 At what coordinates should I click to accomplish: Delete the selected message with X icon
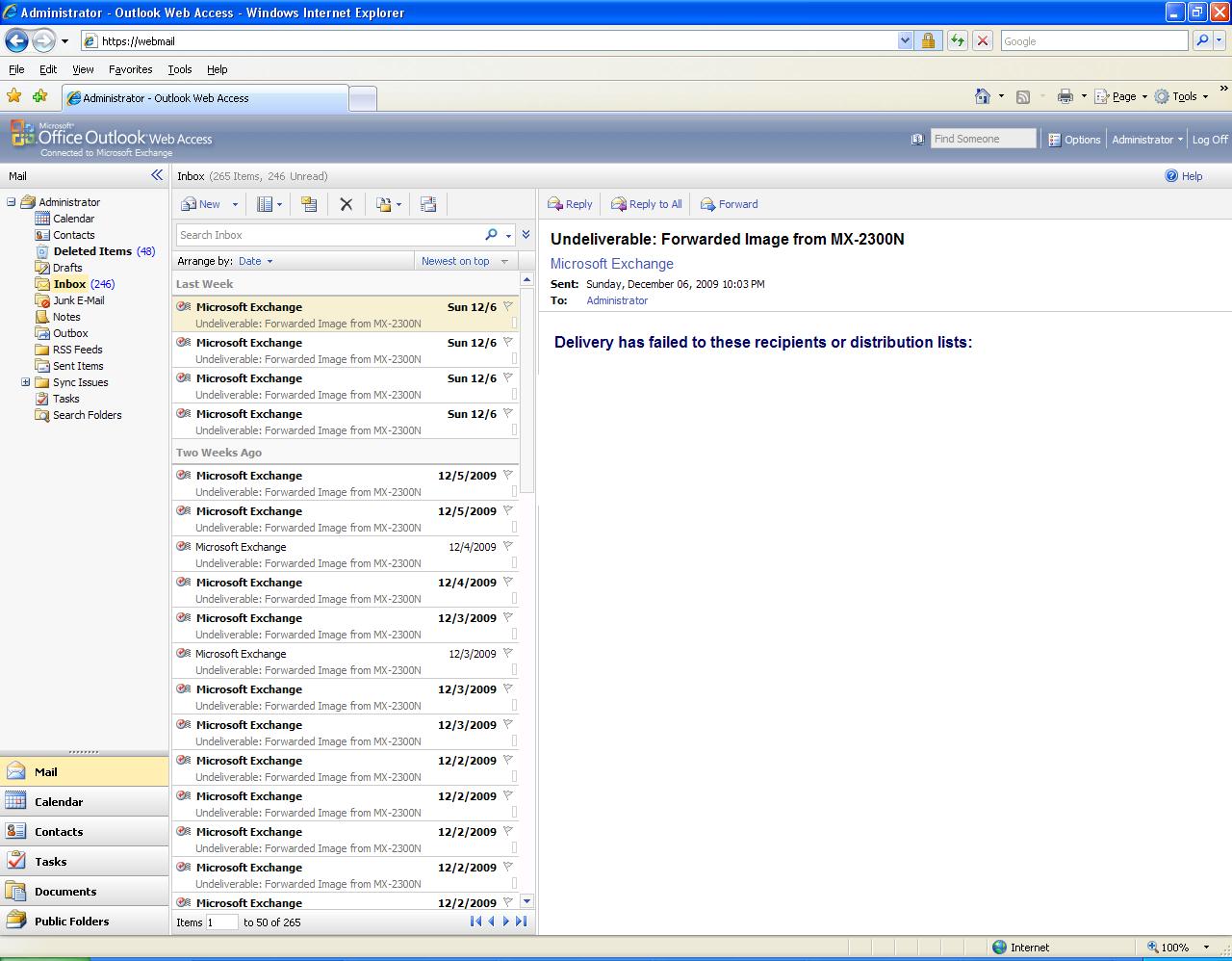346,204
